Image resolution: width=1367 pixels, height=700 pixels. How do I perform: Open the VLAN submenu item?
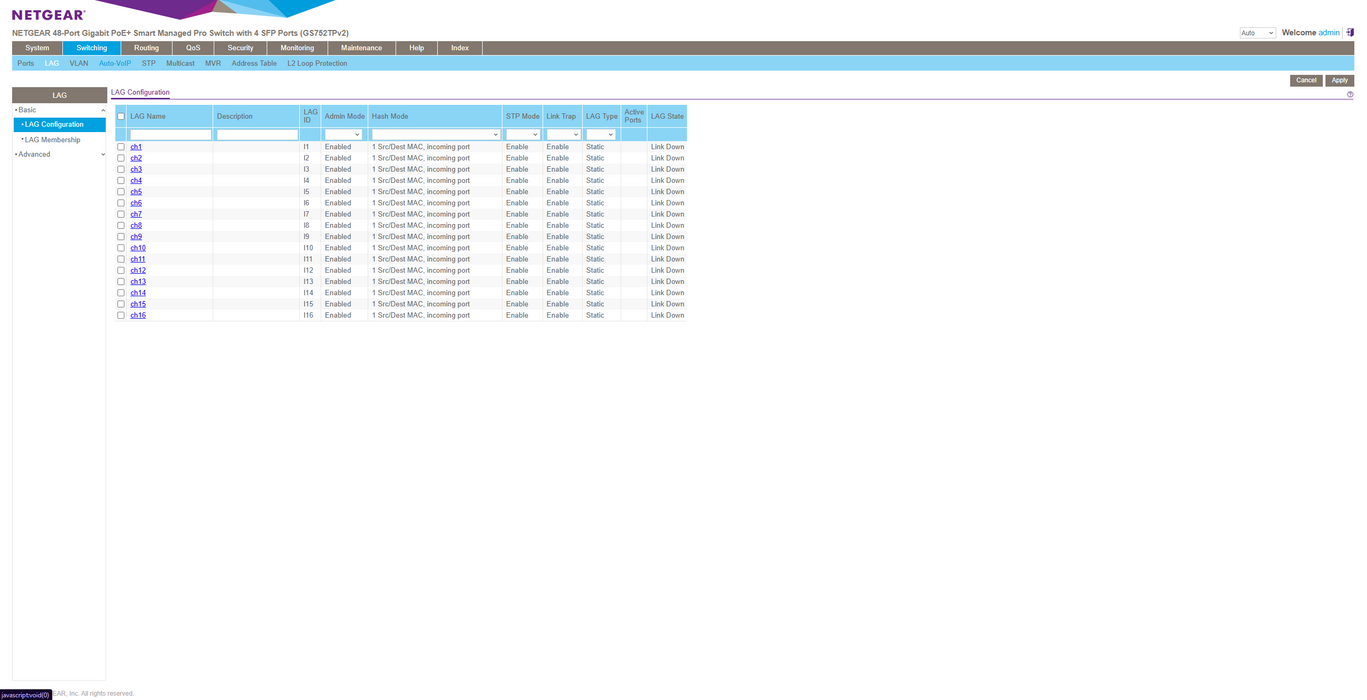pos(79,63)
